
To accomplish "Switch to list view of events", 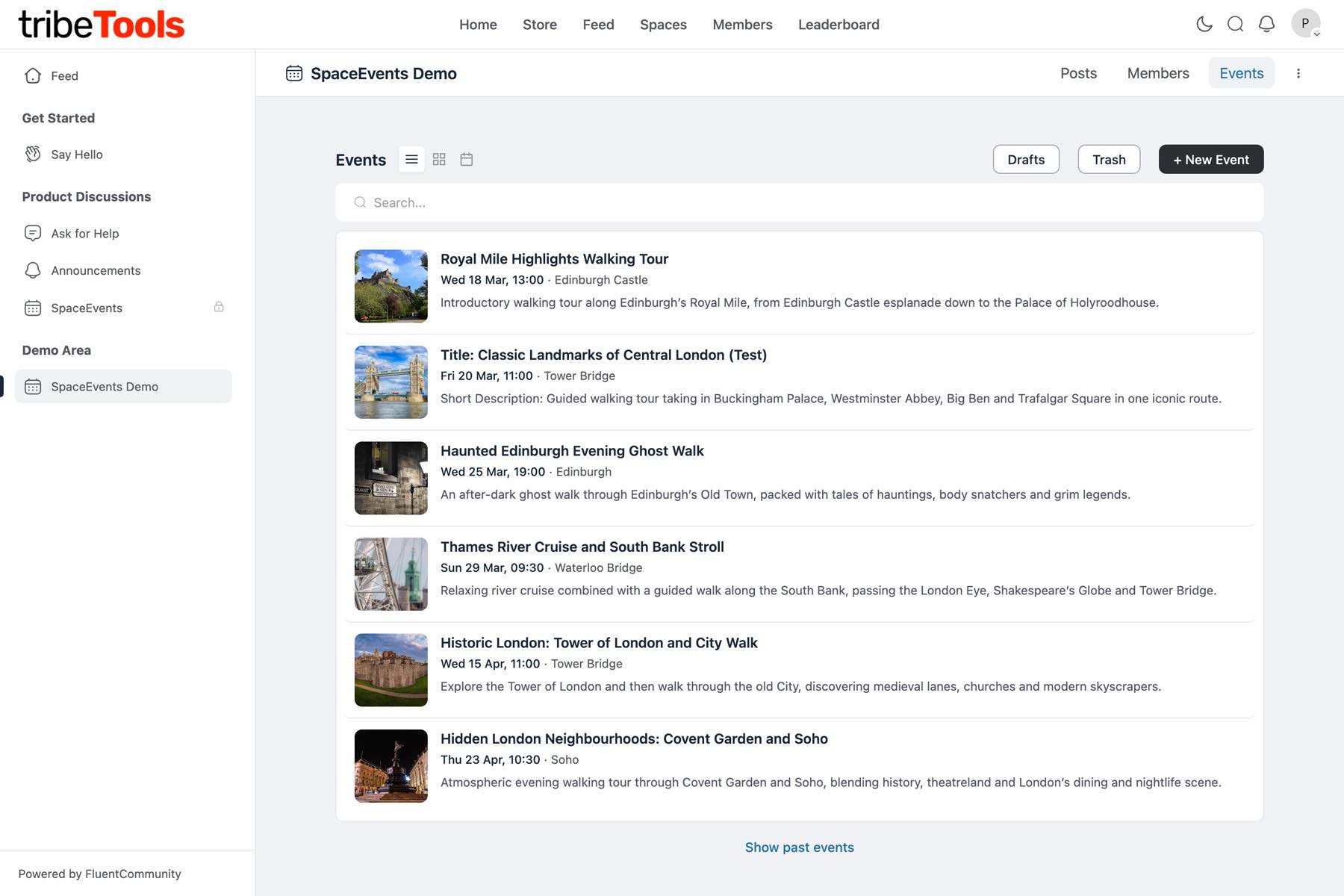I will coord(411,159).
